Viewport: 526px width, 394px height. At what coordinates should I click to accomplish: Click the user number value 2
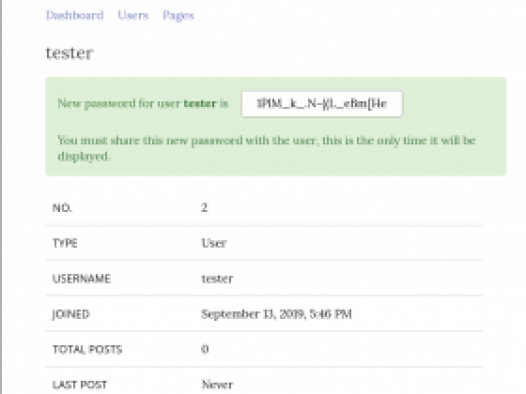pyautogui.click(x=205, y=208)
